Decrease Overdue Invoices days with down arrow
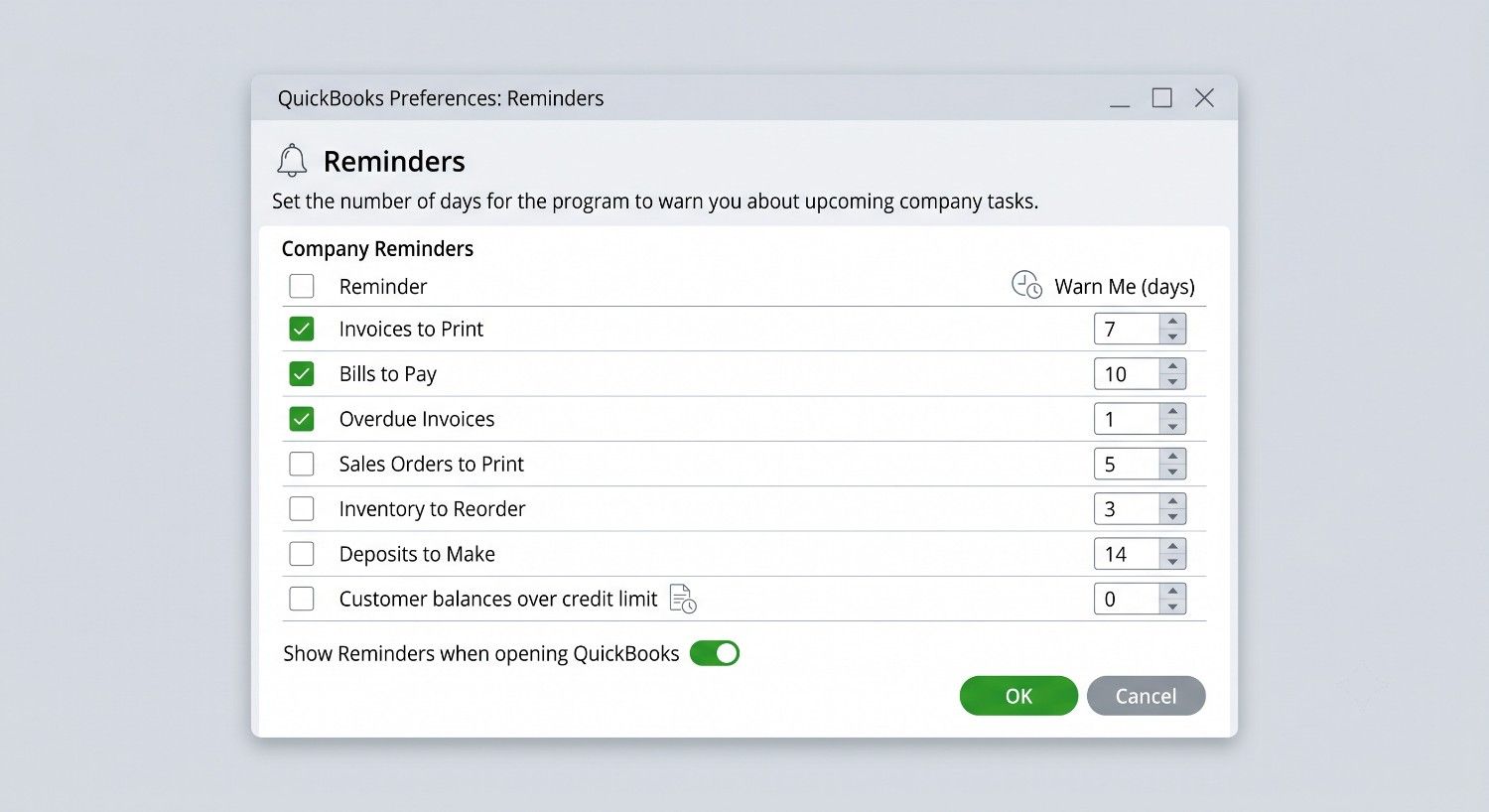Screen dimensions: 1489x812 point(1172,427)
